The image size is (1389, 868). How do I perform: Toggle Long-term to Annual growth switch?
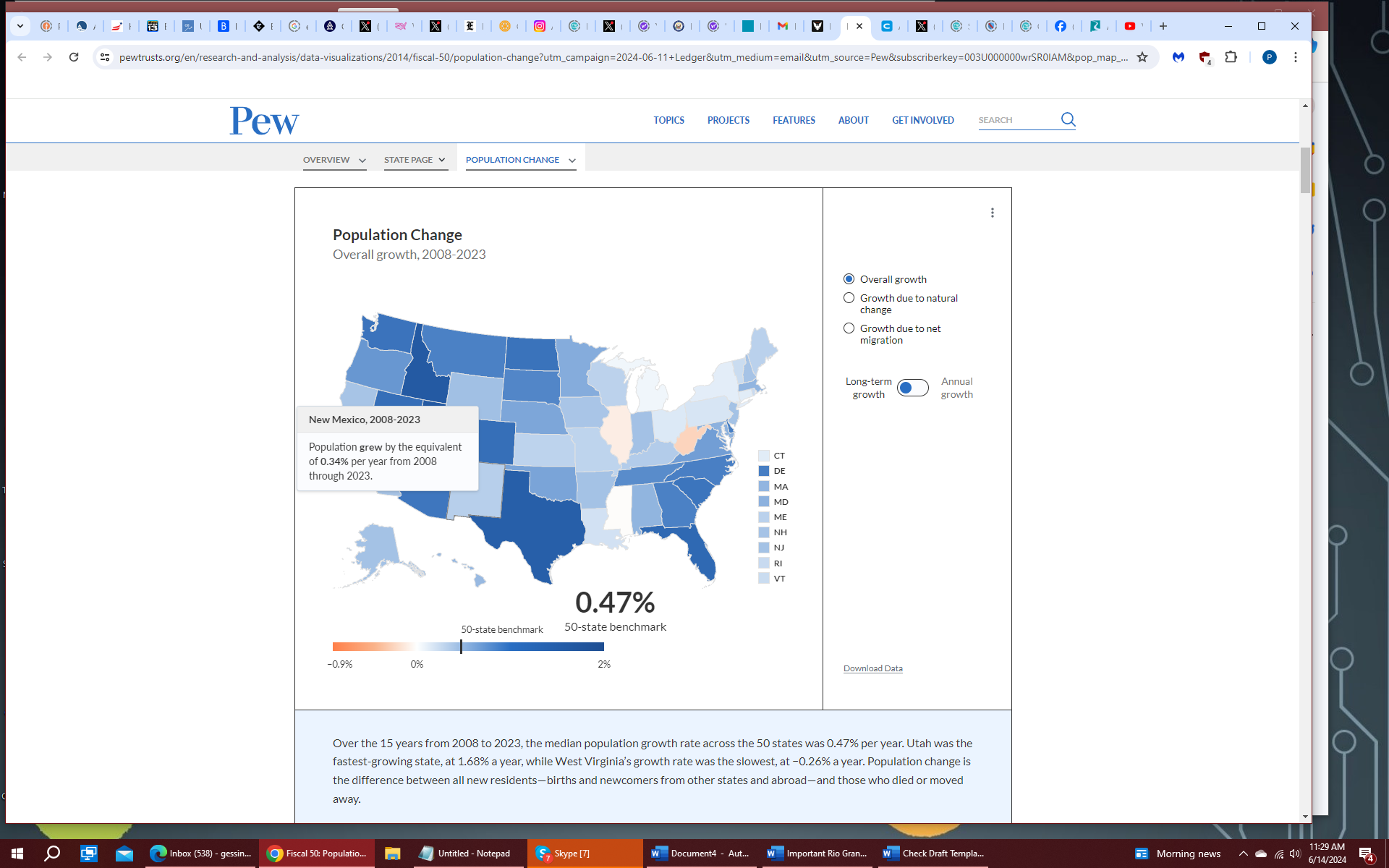912,388
